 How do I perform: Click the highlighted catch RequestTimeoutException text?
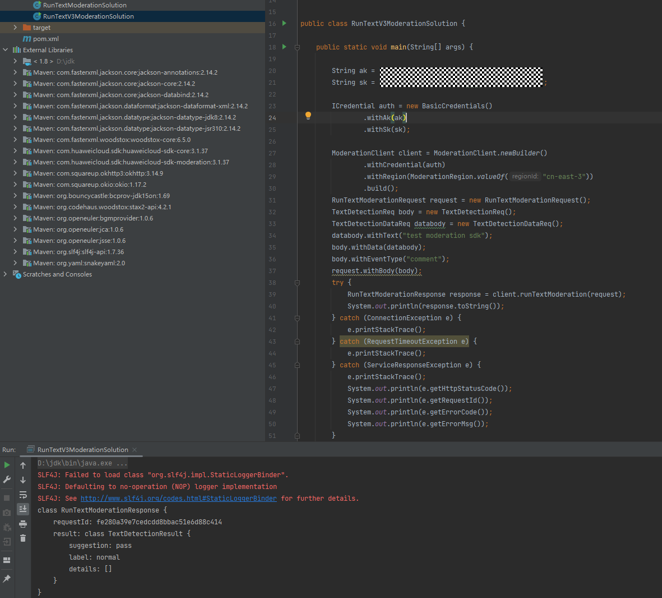click(x=404, y=341)
